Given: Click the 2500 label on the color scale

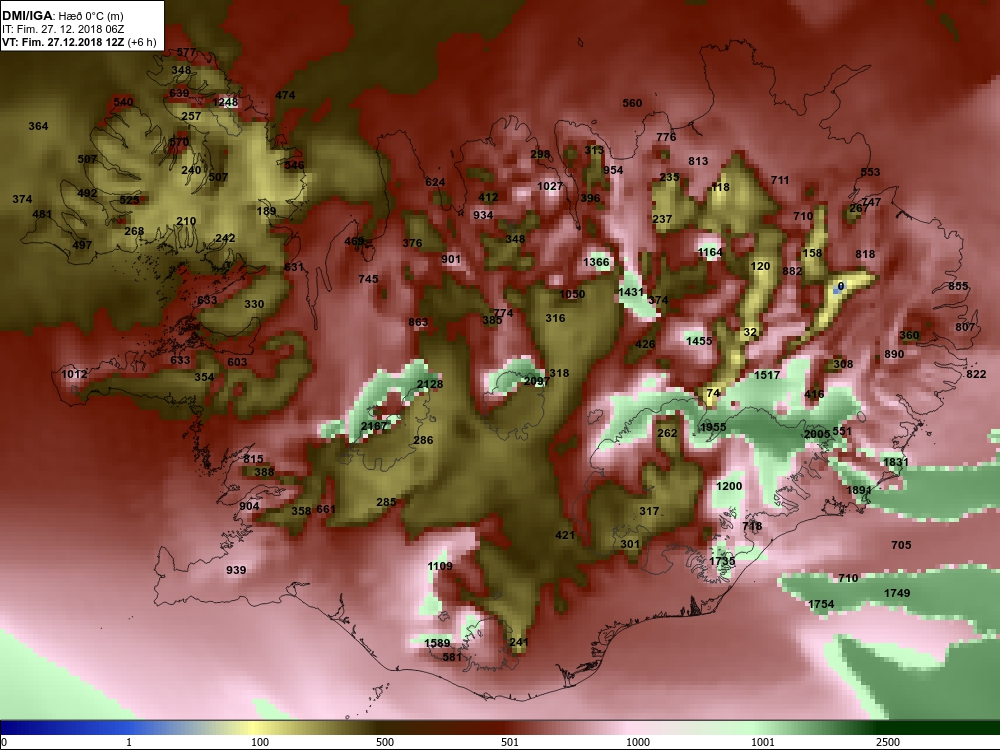Looking at the screenshot, I should point(888,742).
